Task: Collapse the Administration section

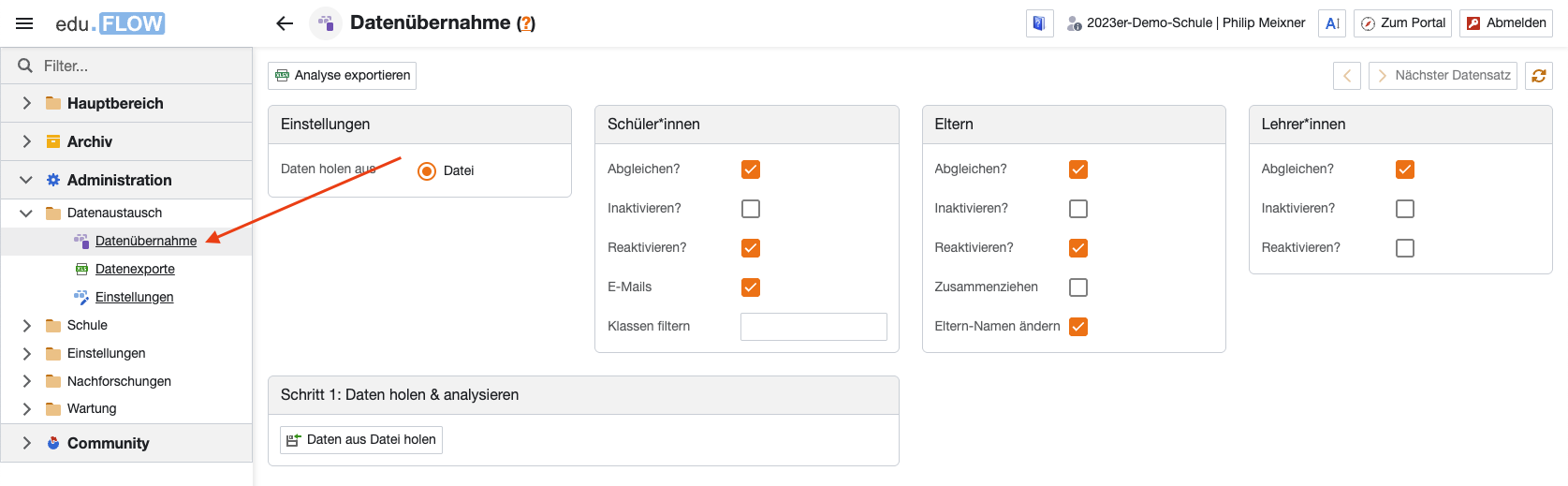Action: 26,180
